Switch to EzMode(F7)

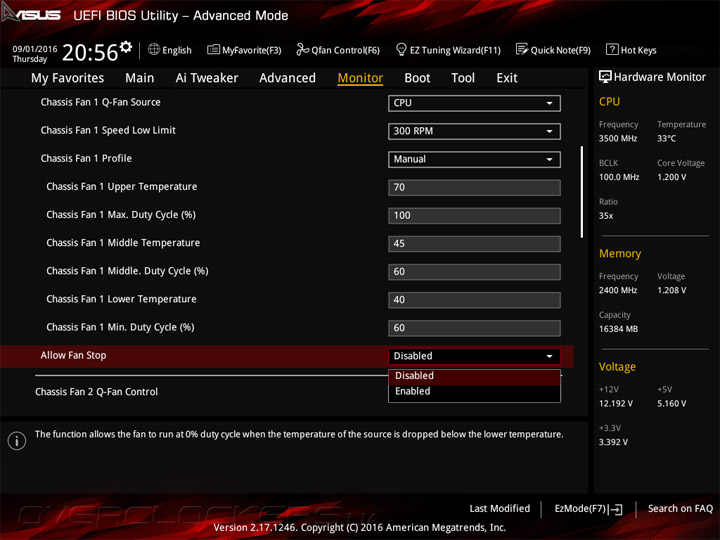pyautogui.click(x=581, y=509)
